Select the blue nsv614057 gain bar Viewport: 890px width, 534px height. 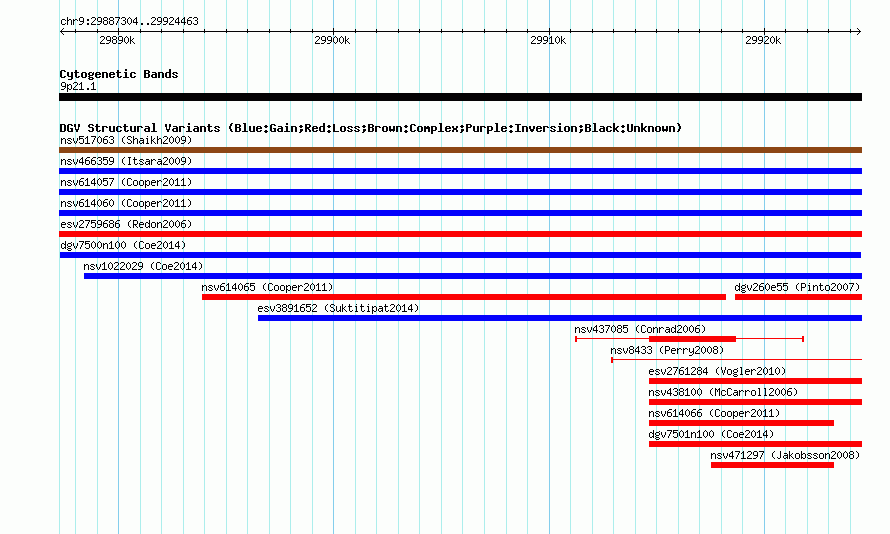click(x=460, y=192)
